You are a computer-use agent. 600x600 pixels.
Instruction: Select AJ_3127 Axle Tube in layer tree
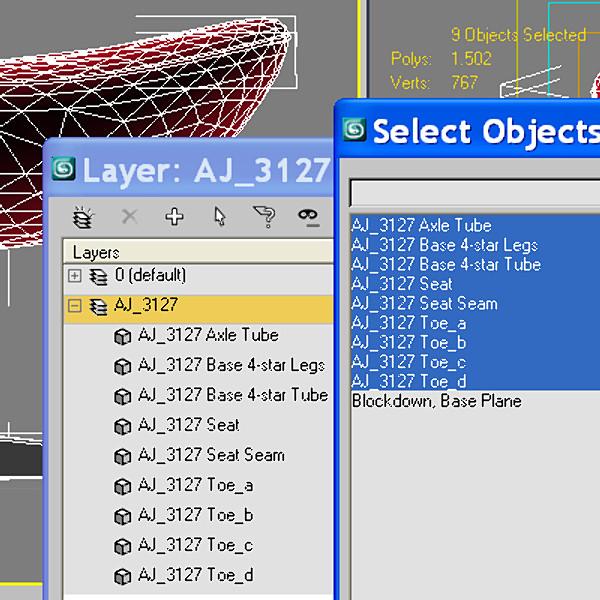[208, 335]
